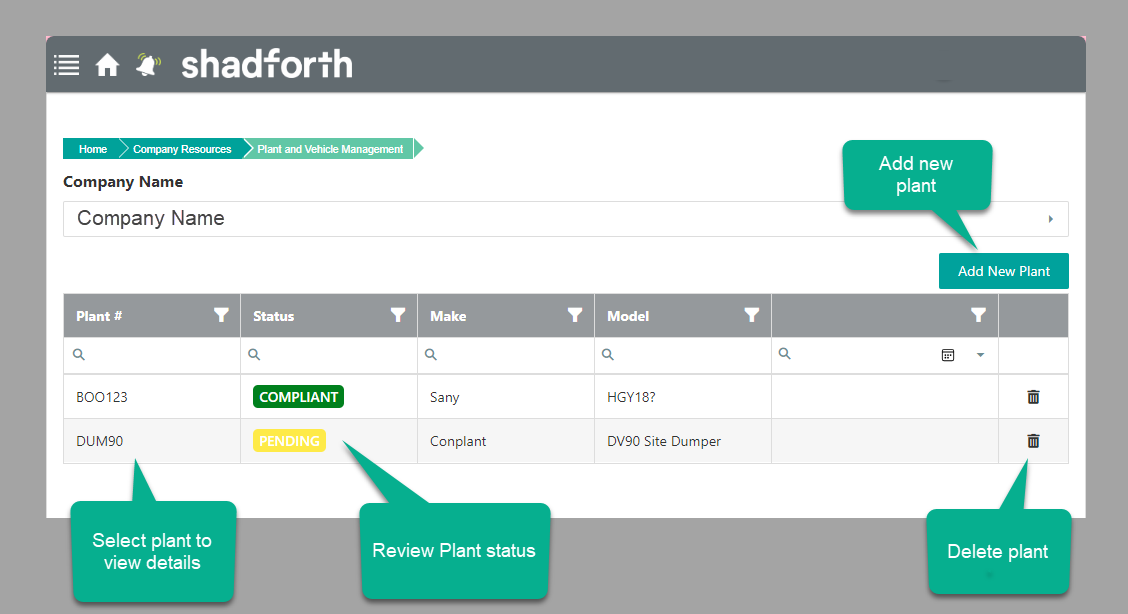The width and height of the screenshot is (1128, 614).
Task: Click the shadforth logo
Action: pyautogui.click(x=267, y=65)
